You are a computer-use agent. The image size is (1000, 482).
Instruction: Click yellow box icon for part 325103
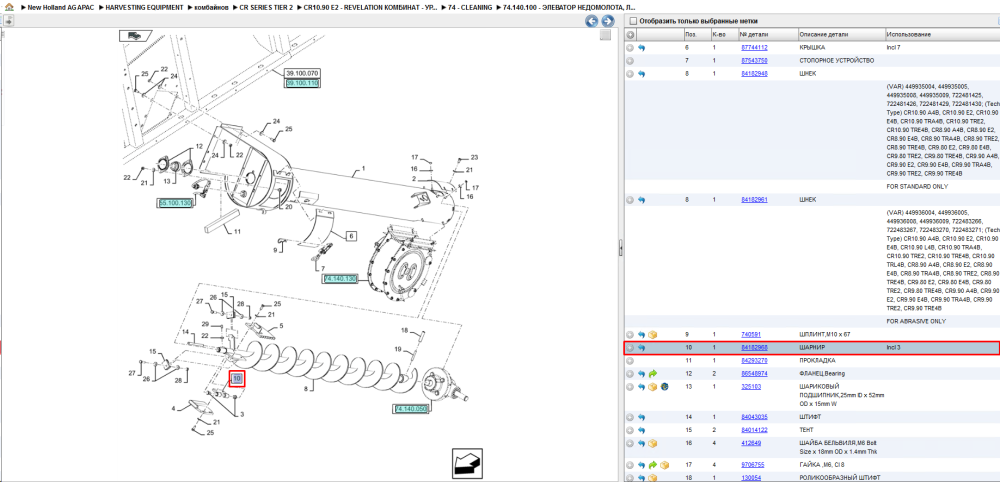coord(652,387)
